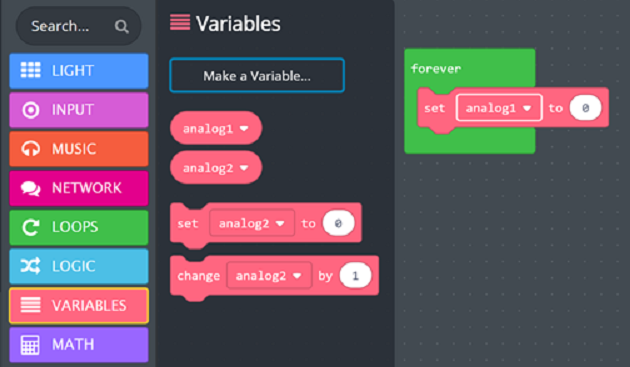Image resolution: width=630 pixels, height=367 pixels.
Task: Select the VARIABLES category
Action: point(79,305)
